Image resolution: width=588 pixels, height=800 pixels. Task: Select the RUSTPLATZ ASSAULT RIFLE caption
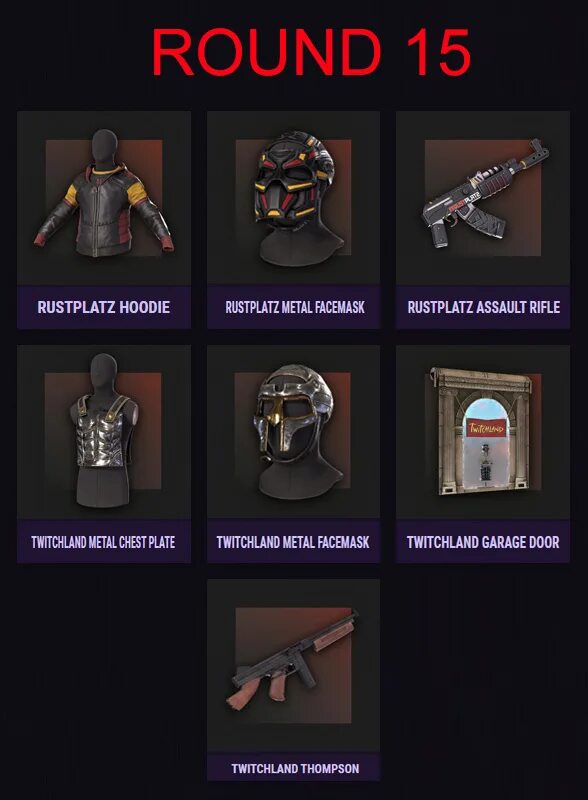click(x=483, y=307)
